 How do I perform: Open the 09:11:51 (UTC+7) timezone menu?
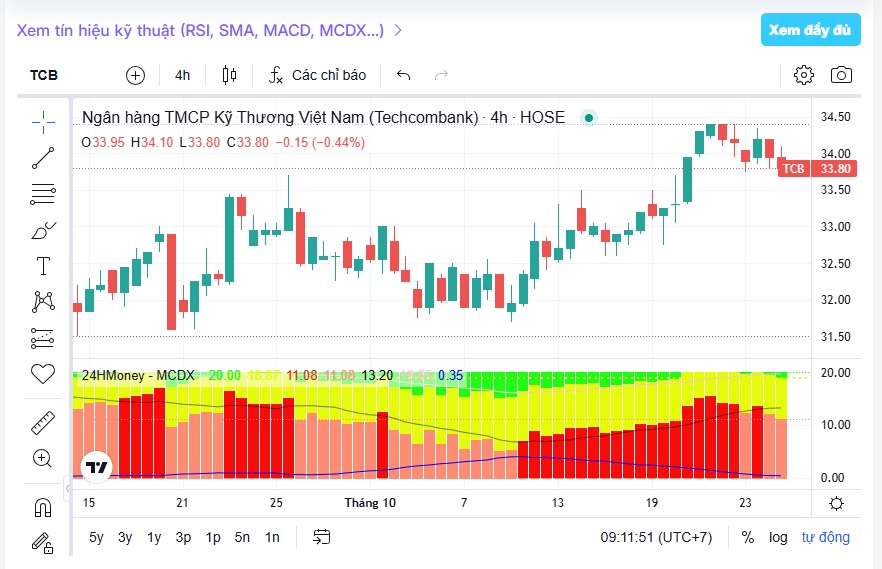[656, 537]
